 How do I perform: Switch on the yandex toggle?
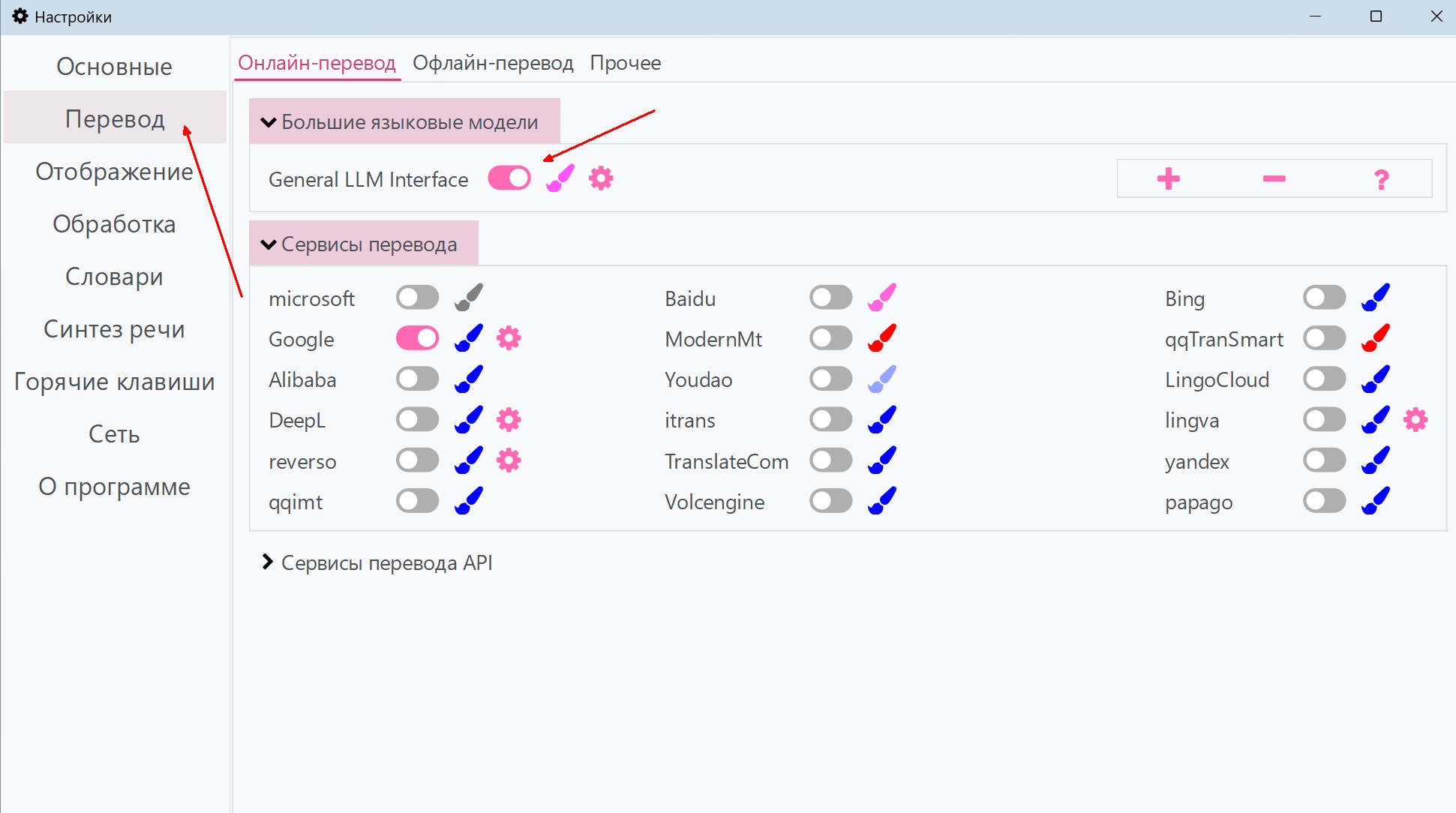tap(1325, 460)
